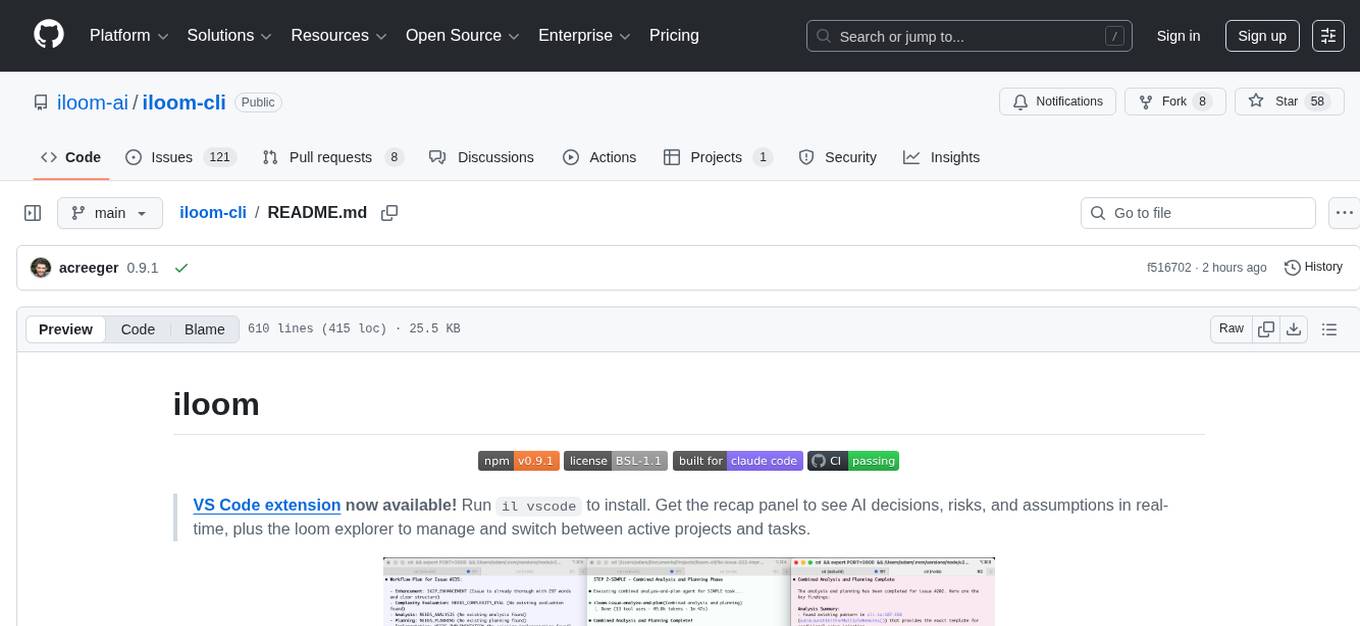The width and height of the screenshot is (1360, 626).
Task: Open the file outline symbols list
Action: click(1329, 328)
